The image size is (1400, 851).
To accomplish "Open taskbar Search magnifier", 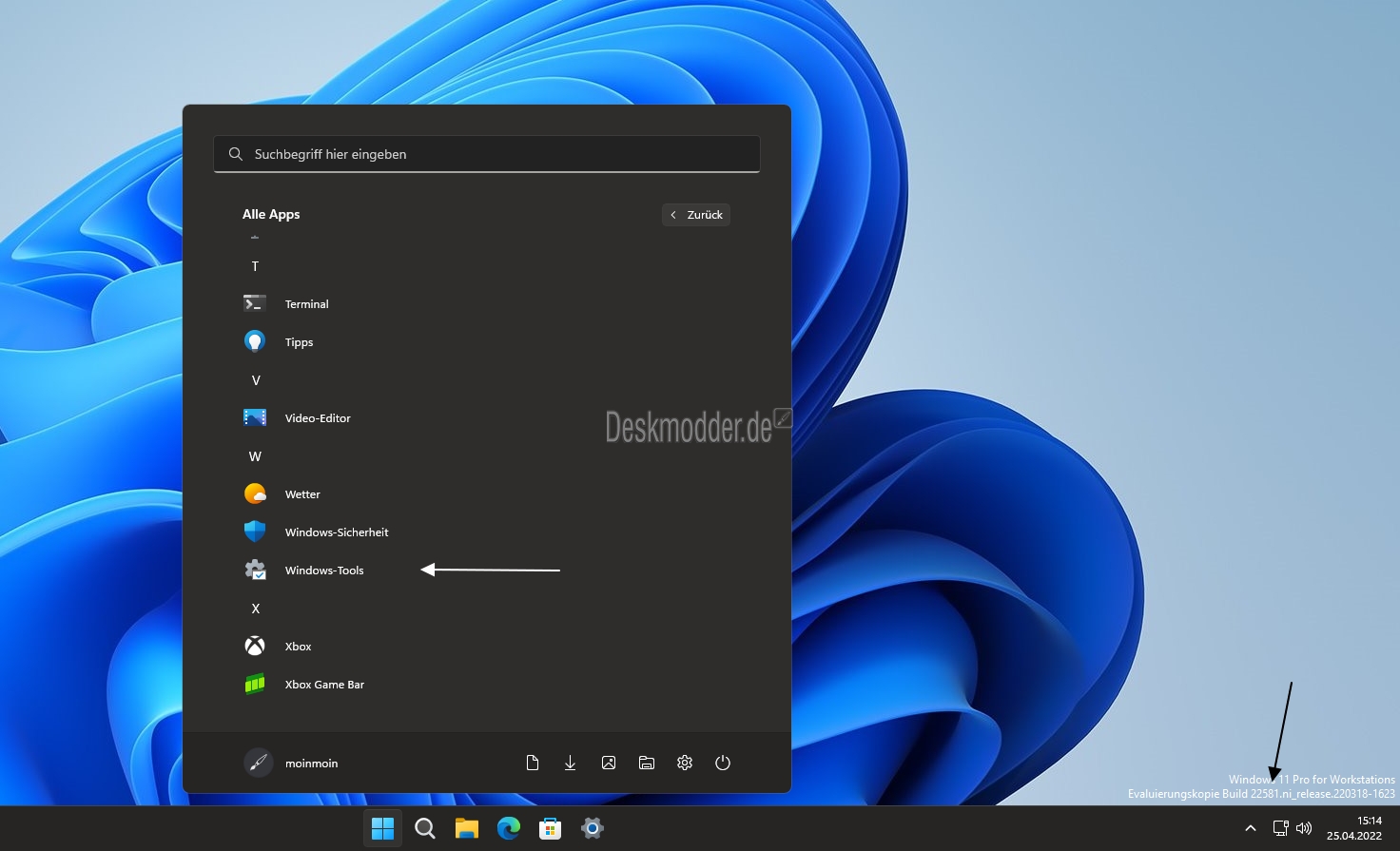I will [425, 828].
